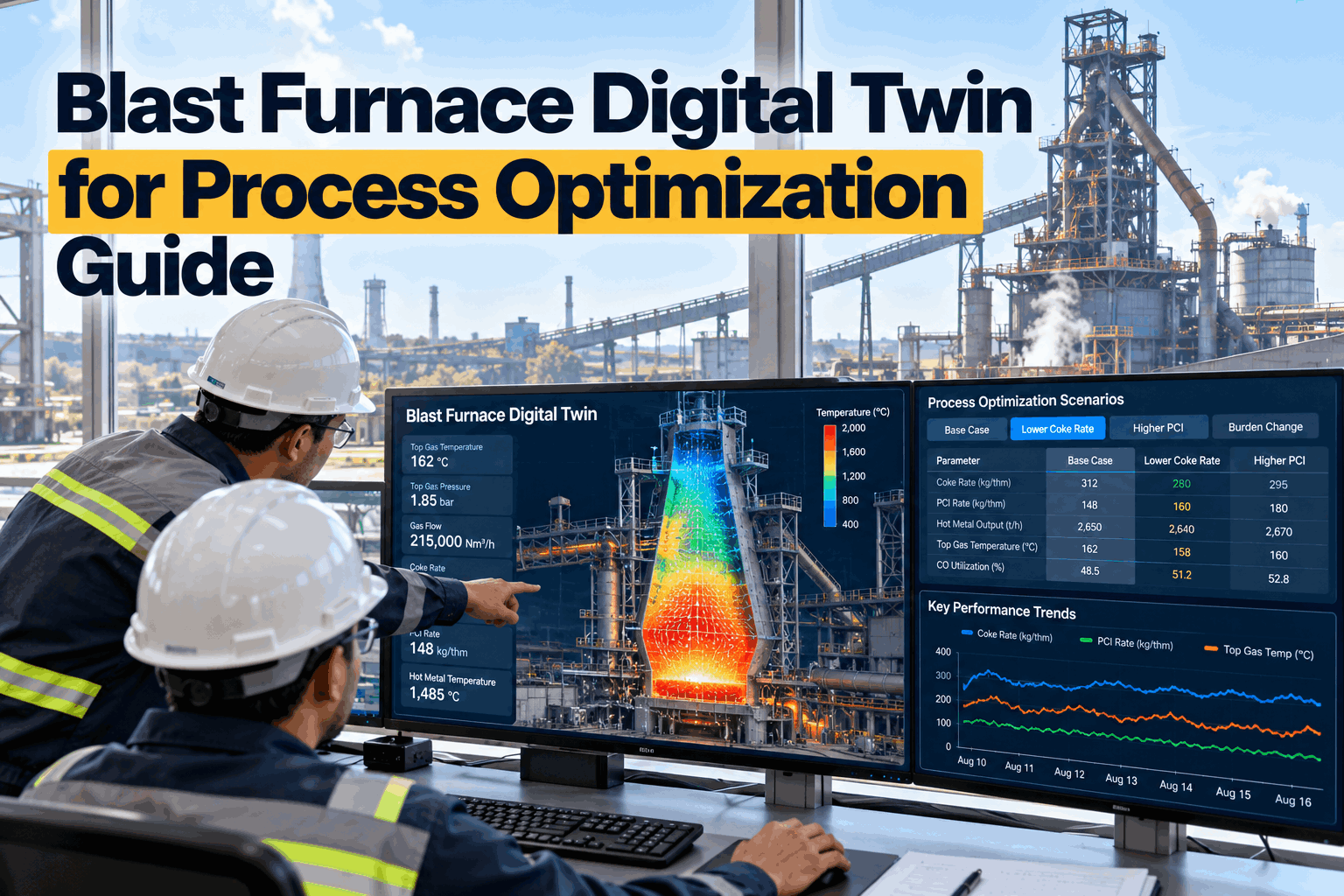The image size is (1344, 896).
Task: Click the CO utilization value 48.5
Action: (x=1089, y=570)
